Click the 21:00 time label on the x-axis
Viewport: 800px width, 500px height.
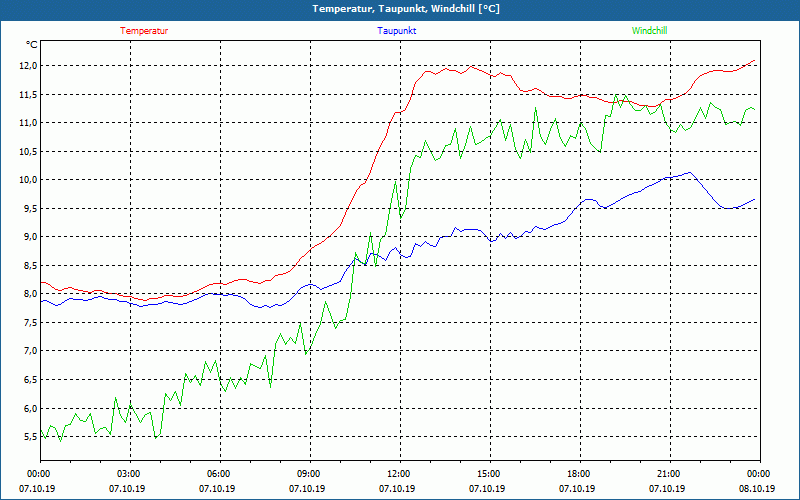coord(670,473)
